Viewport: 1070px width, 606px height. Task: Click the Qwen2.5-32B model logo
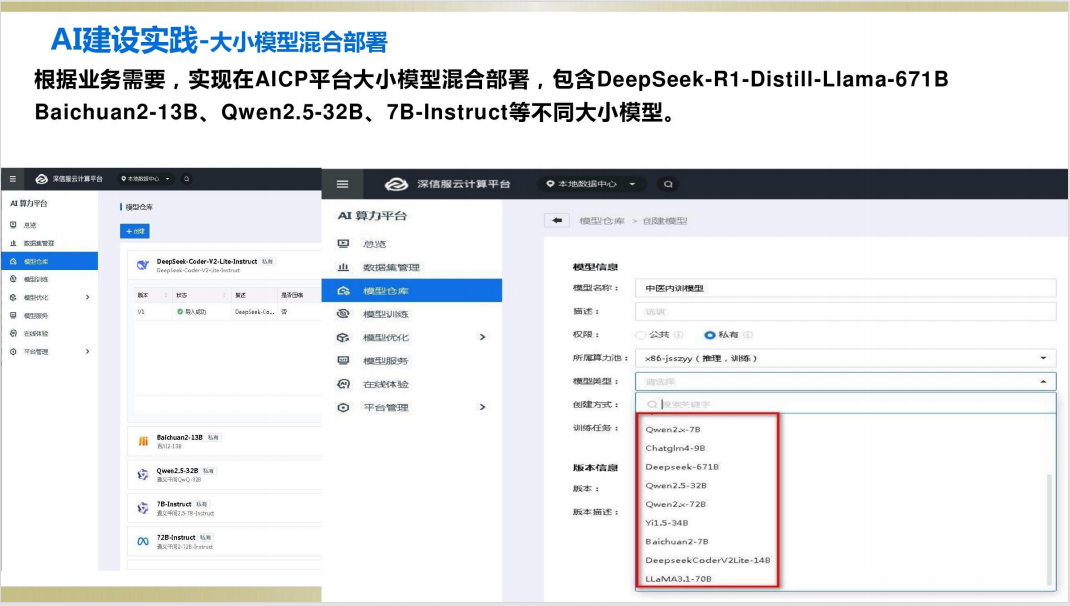tap(143, 474)
